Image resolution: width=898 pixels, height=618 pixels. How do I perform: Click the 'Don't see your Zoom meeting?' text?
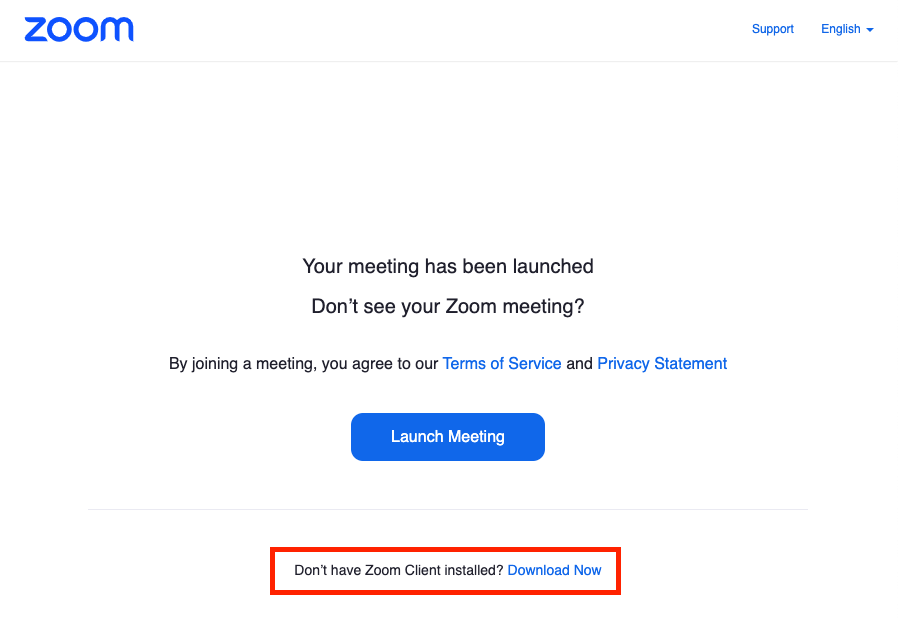click(448, 307)
